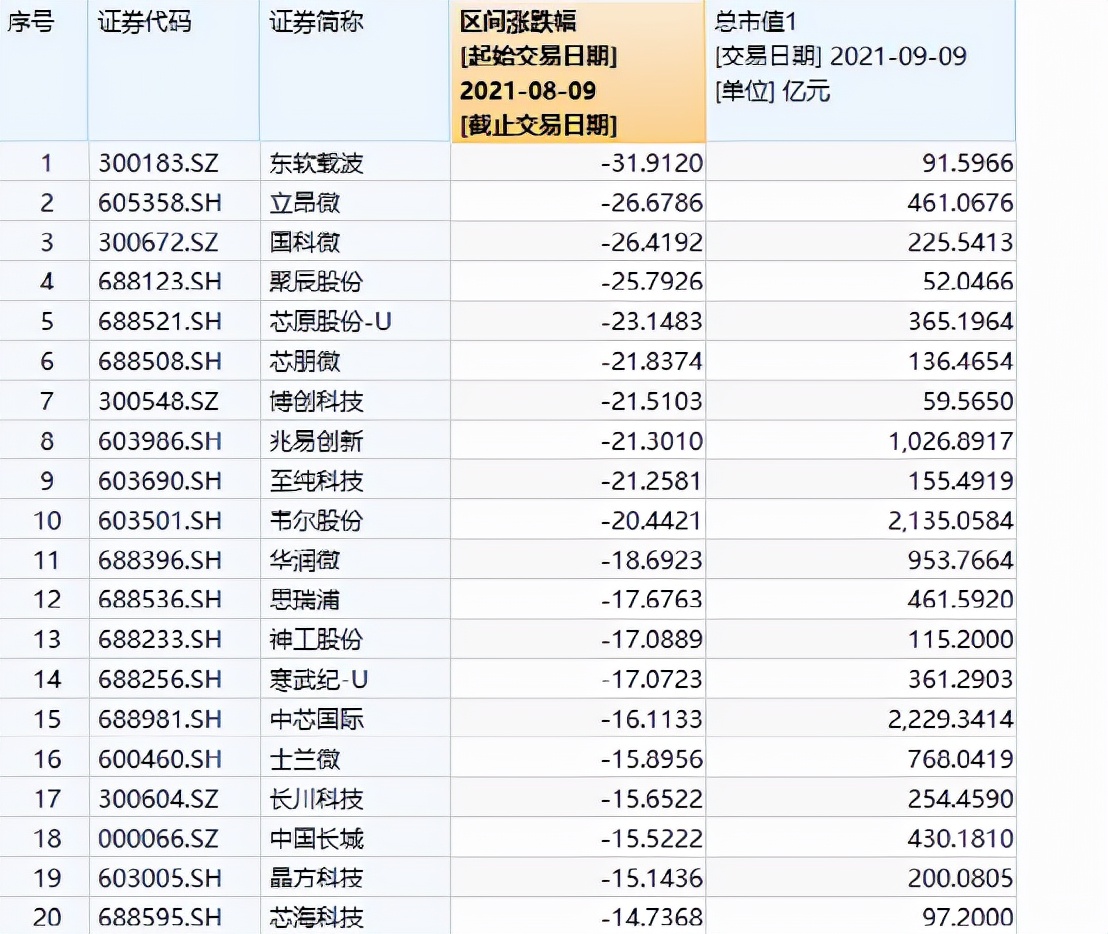Select the 寒武纪-U security name
Image resolution: width=1108 pixels, height=934 pixels.
319,680
